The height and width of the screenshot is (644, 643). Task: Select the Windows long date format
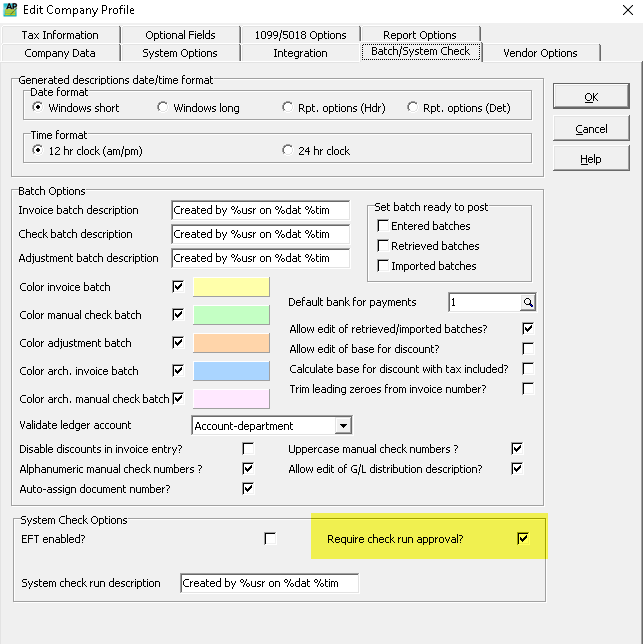click(x=163, y=108)
